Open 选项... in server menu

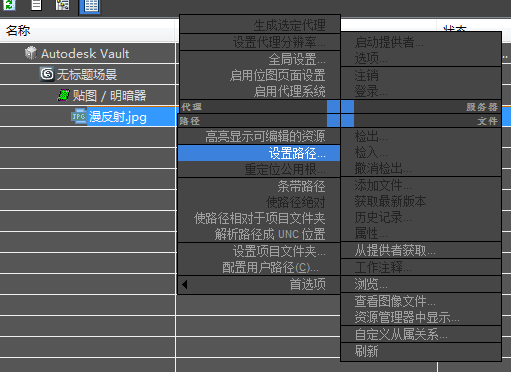tap(421, 58)
